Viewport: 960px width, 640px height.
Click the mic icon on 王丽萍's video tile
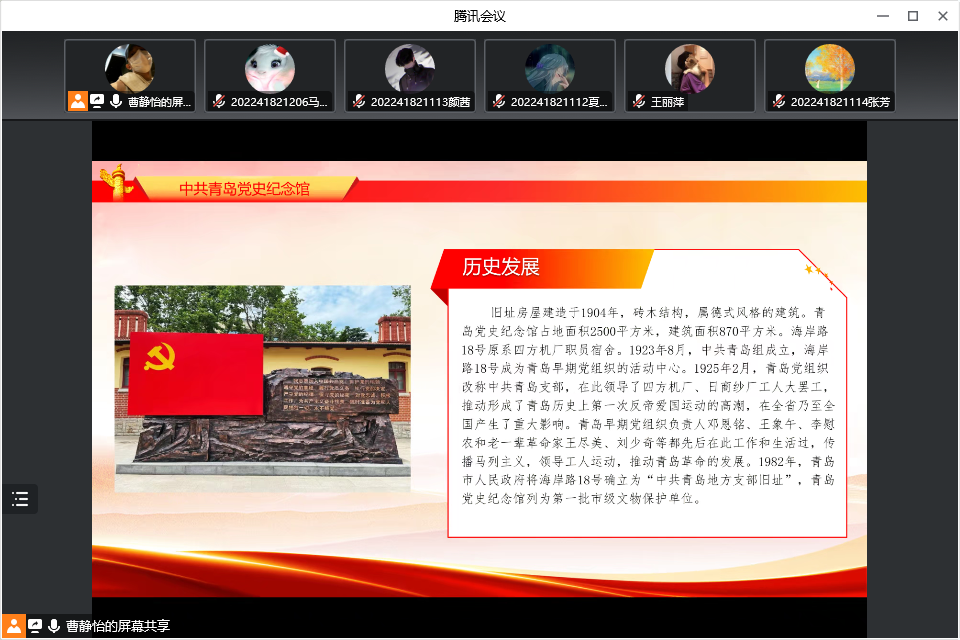[637, 102]
